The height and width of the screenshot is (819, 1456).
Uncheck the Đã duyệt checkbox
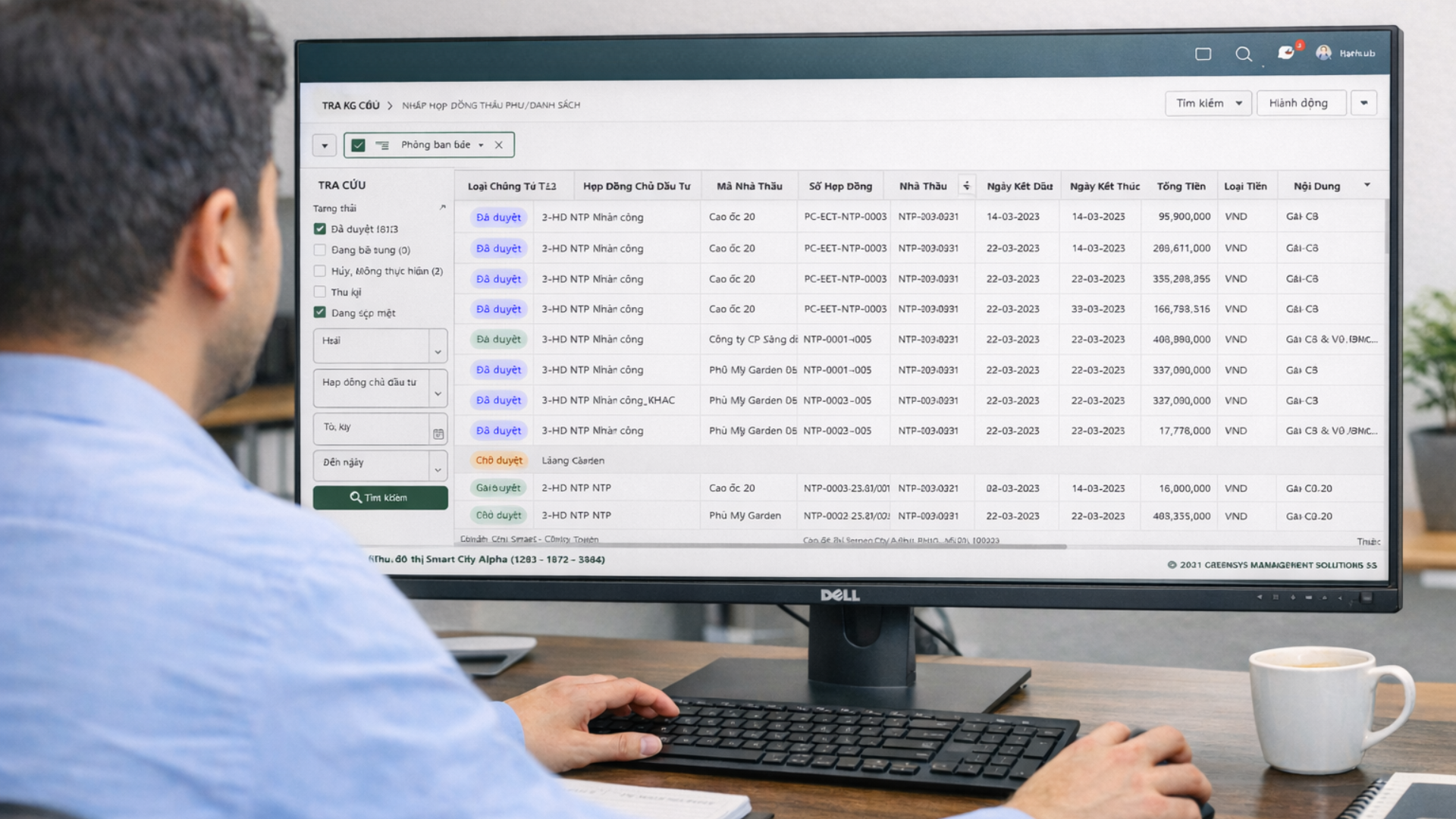(320, 229)
